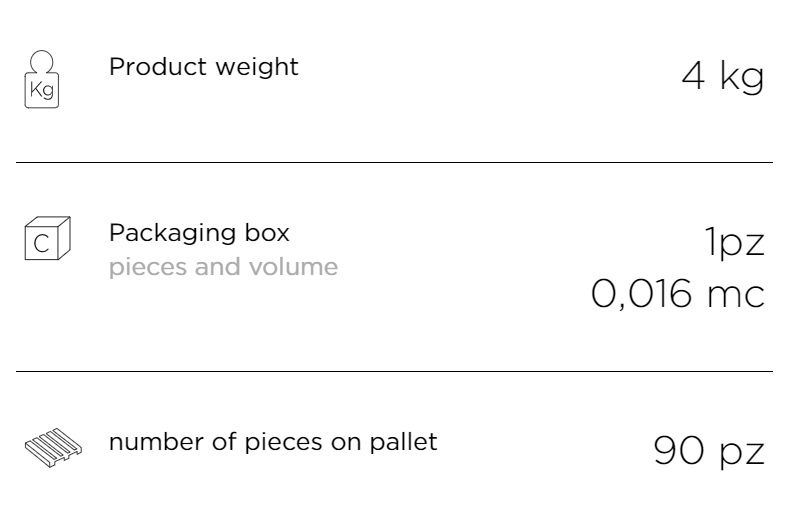This screenshot has width=786, height=513.
Task: Select the Product weight label
Action: click(x=204, y=68)
